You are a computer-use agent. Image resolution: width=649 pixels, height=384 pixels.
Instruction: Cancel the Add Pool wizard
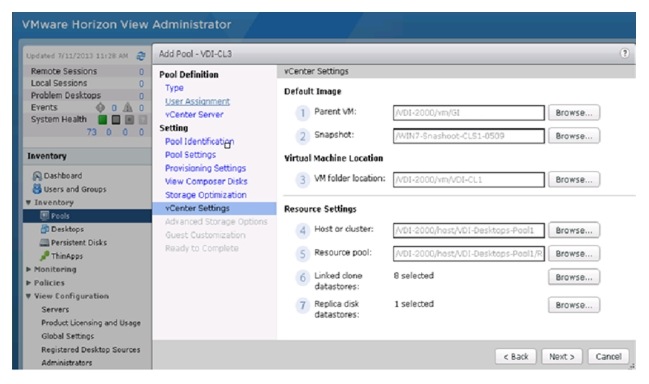click(608, 357)
